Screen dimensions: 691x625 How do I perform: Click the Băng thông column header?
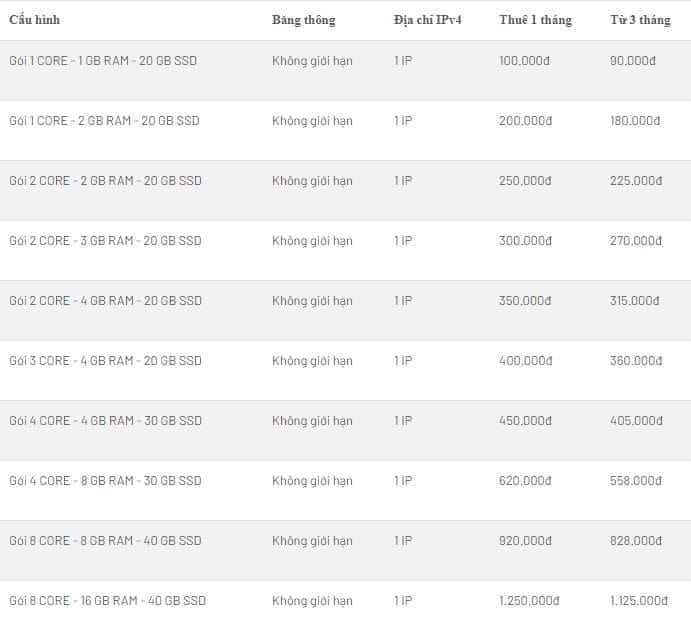click(x=303, y=20)
